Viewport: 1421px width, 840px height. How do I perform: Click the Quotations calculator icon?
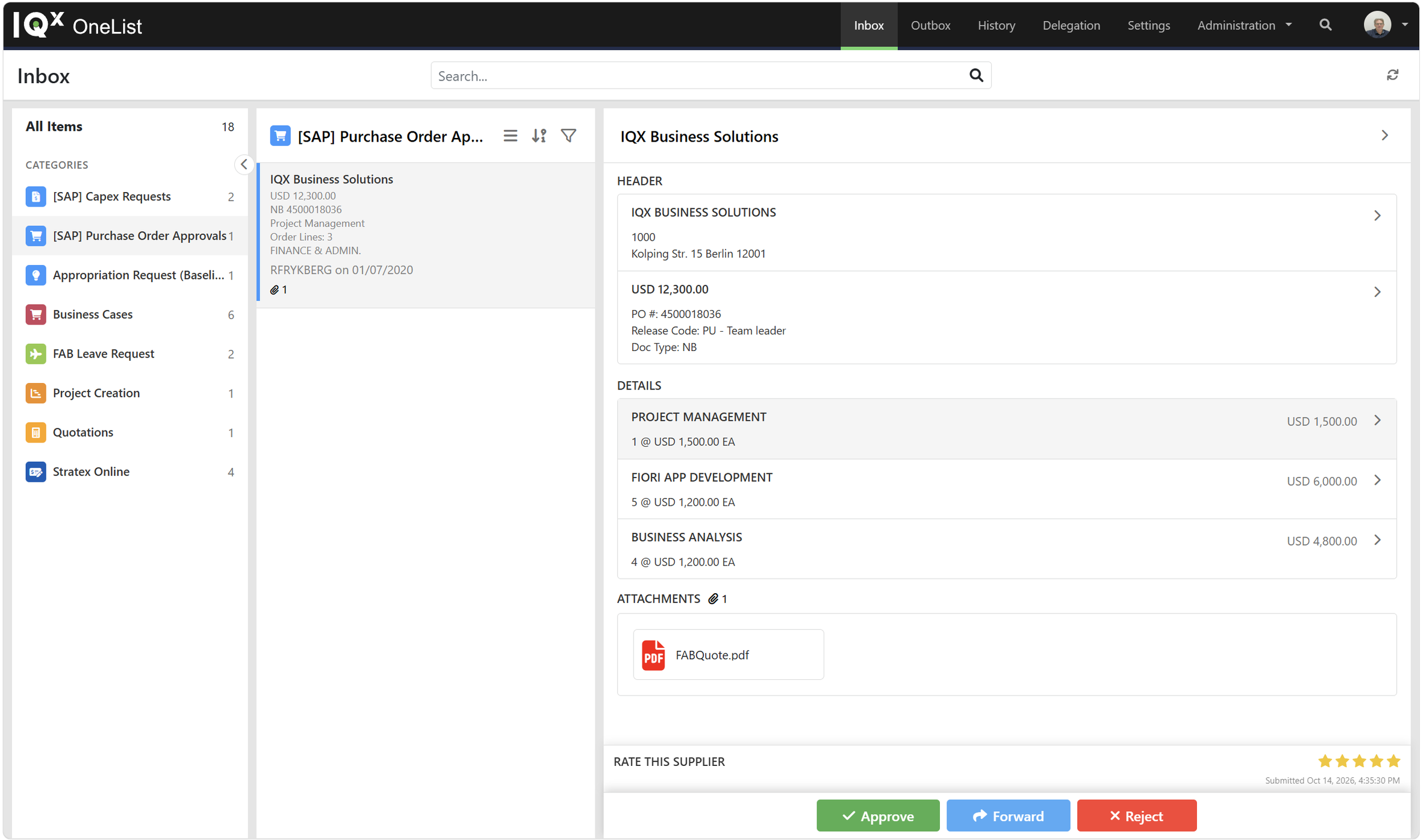[x=36, y=432]
